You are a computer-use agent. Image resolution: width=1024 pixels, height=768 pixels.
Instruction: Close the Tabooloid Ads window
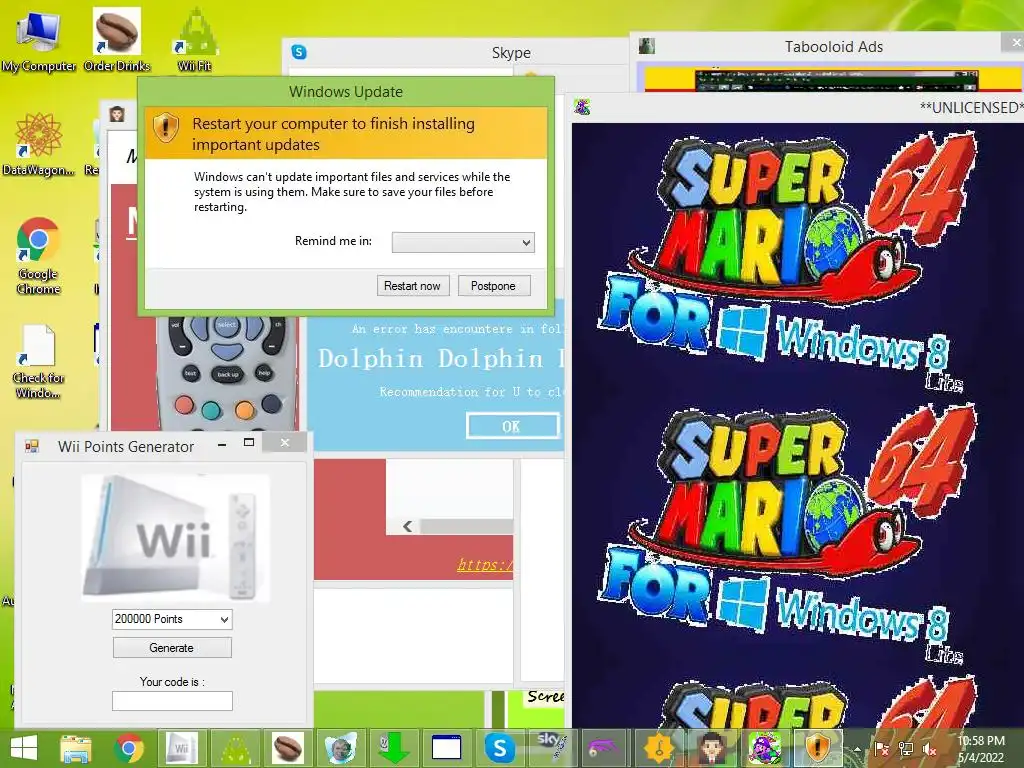[x=1014, y=42]
